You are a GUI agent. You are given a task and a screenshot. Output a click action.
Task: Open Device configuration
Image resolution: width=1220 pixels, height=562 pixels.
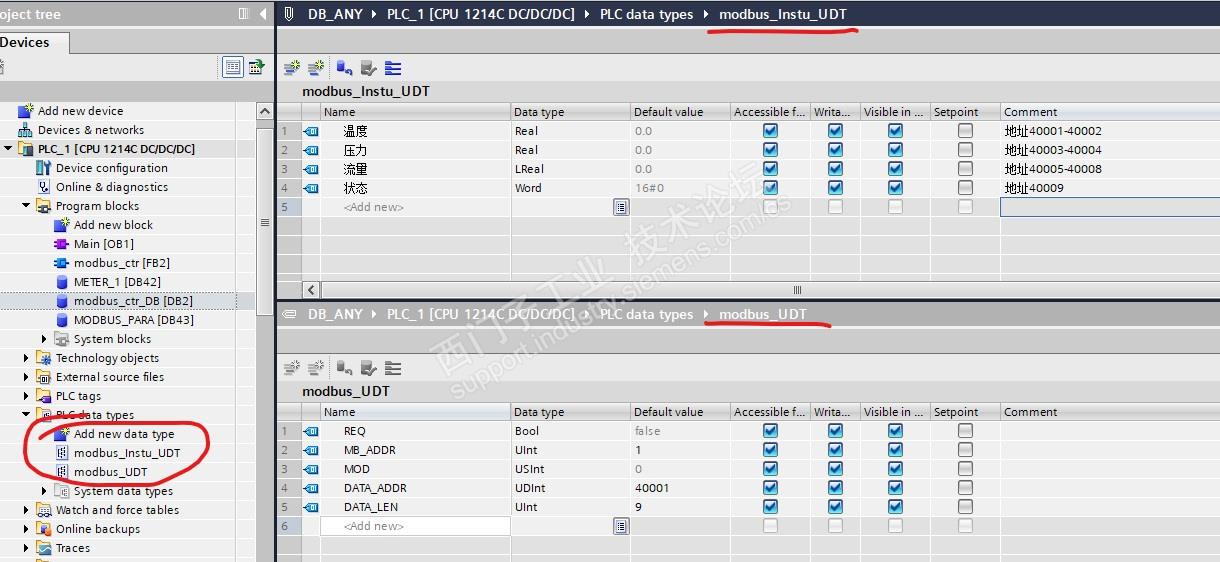click(x=111, y=168)
